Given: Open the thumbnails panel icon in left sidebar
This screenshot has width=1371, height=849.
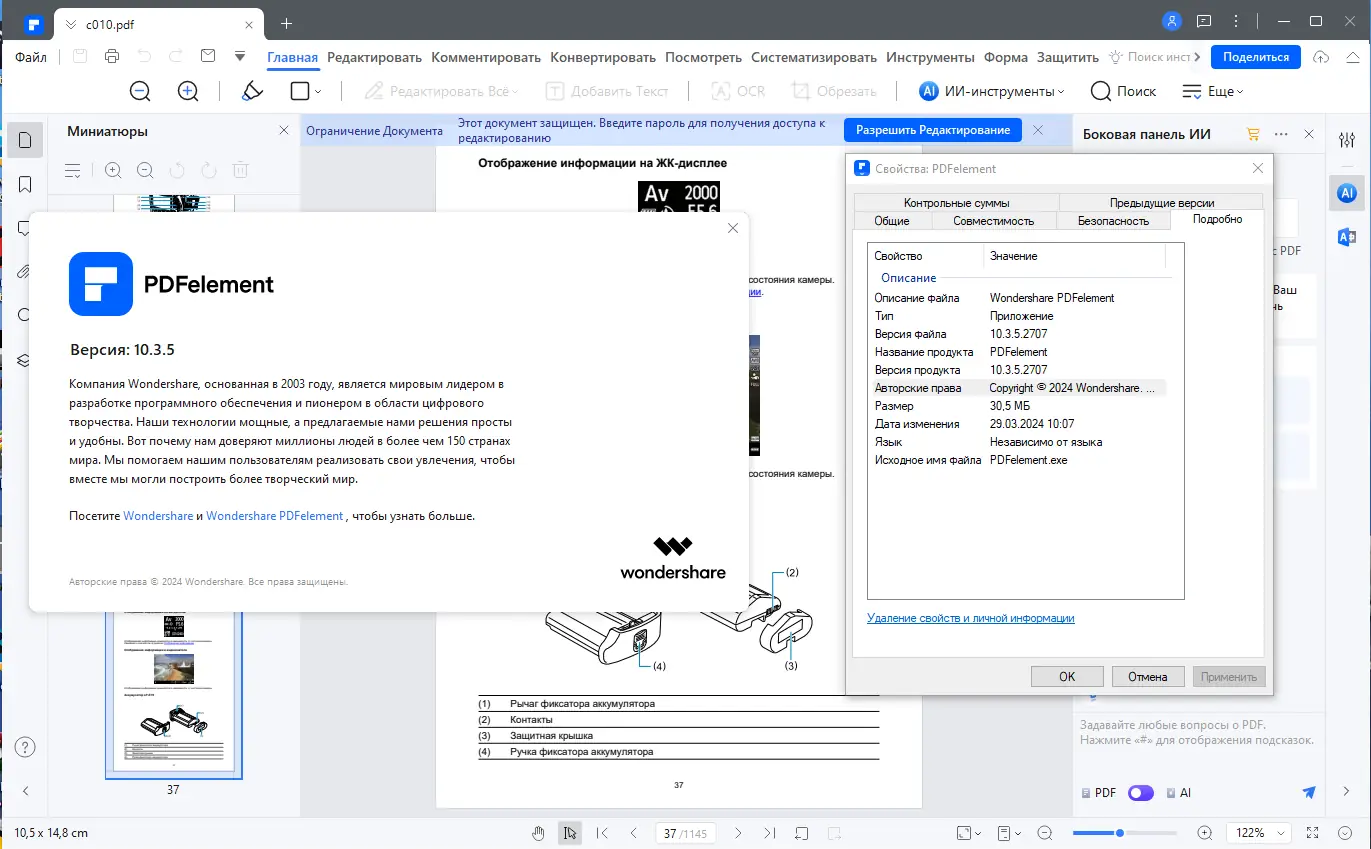Looking at the screenshot, I should (26, 140).
